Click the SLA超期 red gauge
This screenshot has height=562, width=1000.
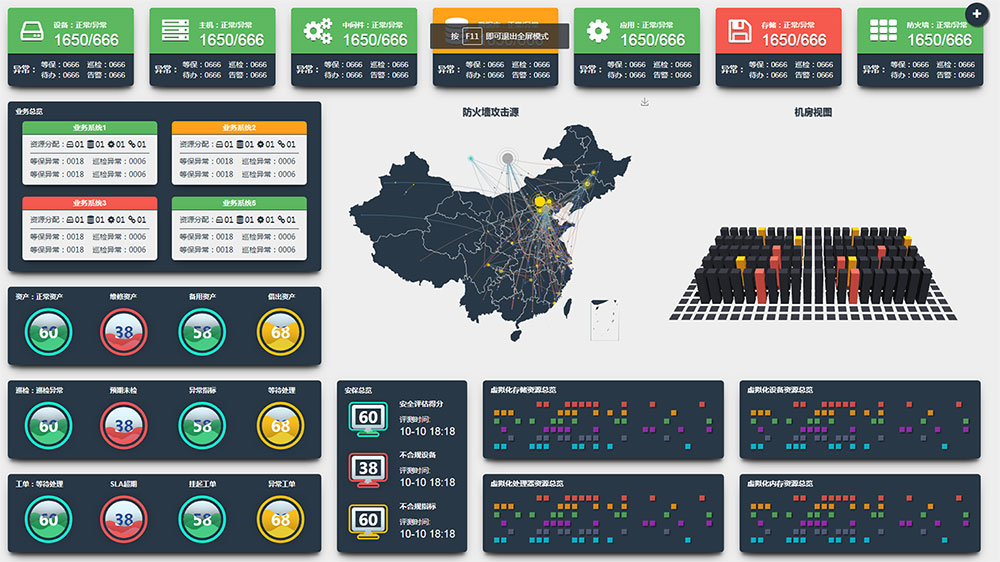point(124,519)
